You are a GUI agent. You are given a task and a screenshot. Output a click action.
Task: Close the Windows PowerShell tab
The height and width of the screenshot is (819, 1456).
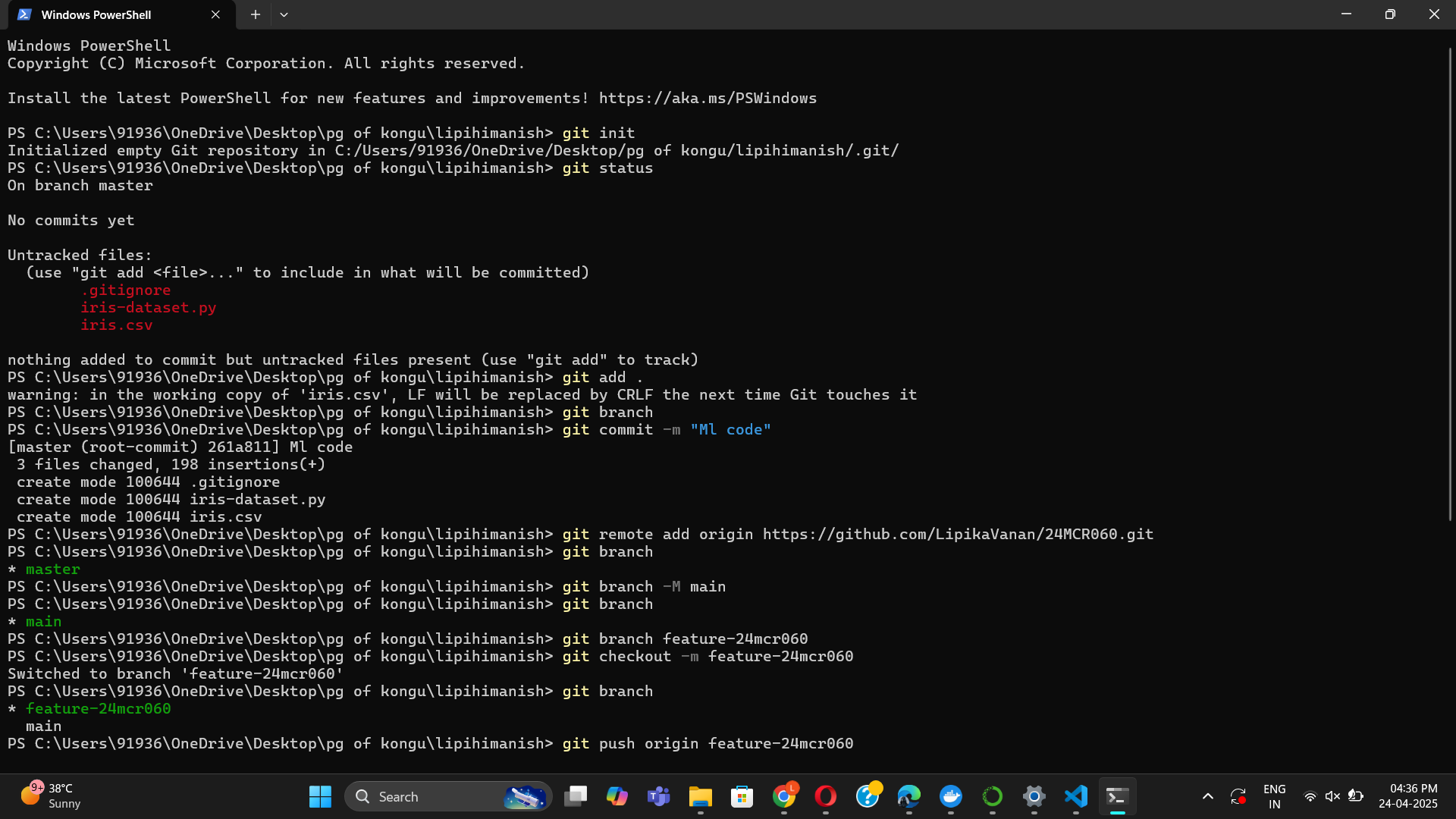pyautogui.click(x=215, y=14)
